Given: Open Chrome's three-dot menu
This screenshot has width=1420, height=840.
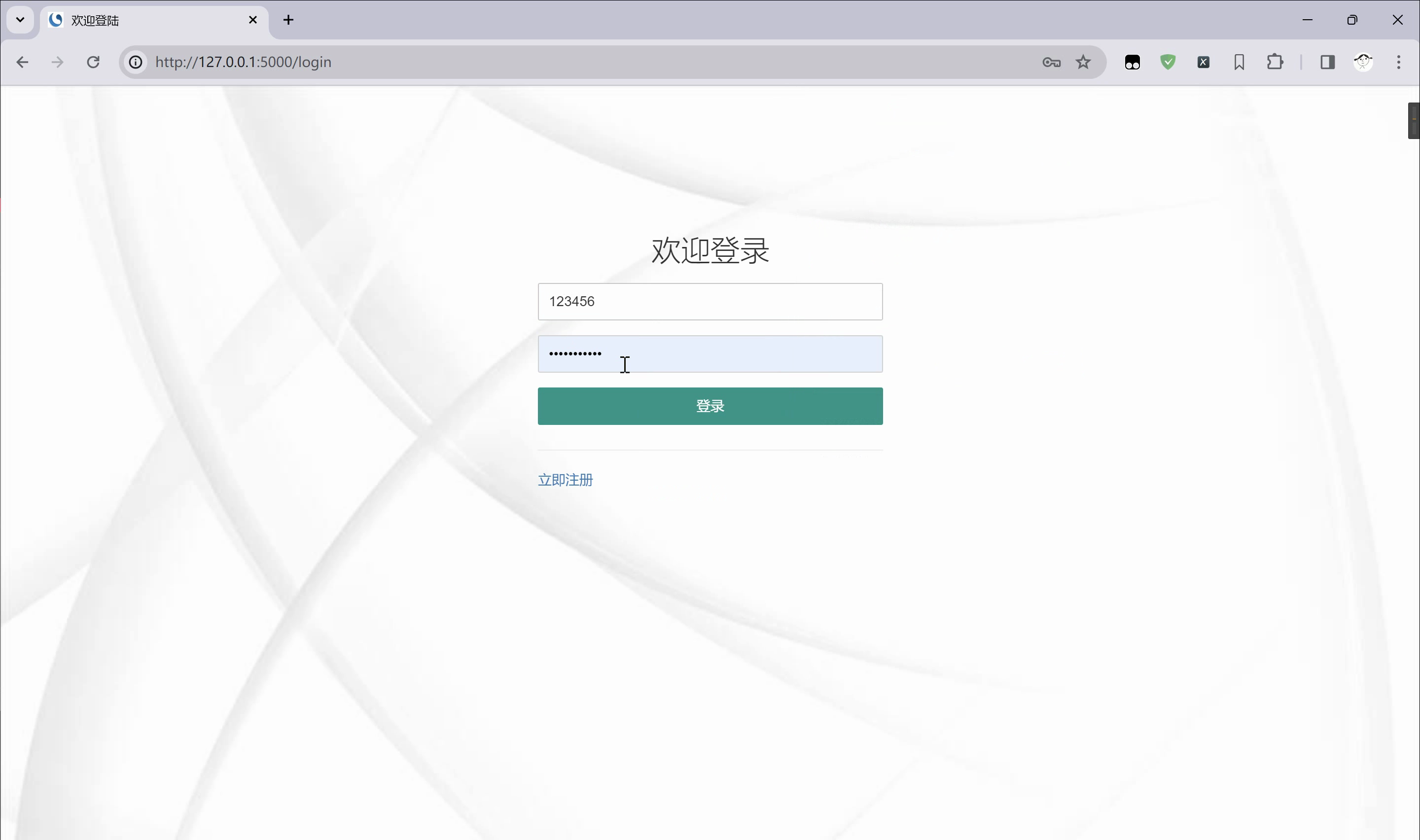Looking at the screenshot, I should click(x=1398, y=62).
